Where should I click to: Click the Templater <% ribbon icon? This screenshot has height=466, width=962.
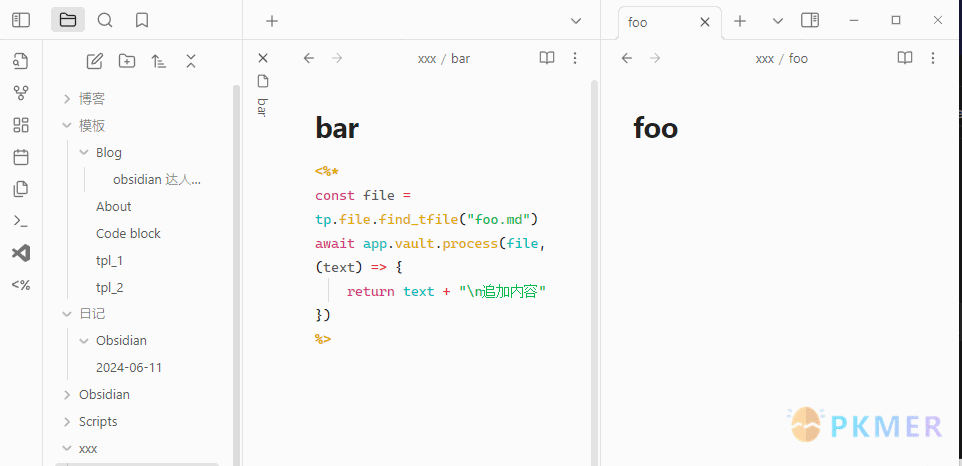click(21, 285)
